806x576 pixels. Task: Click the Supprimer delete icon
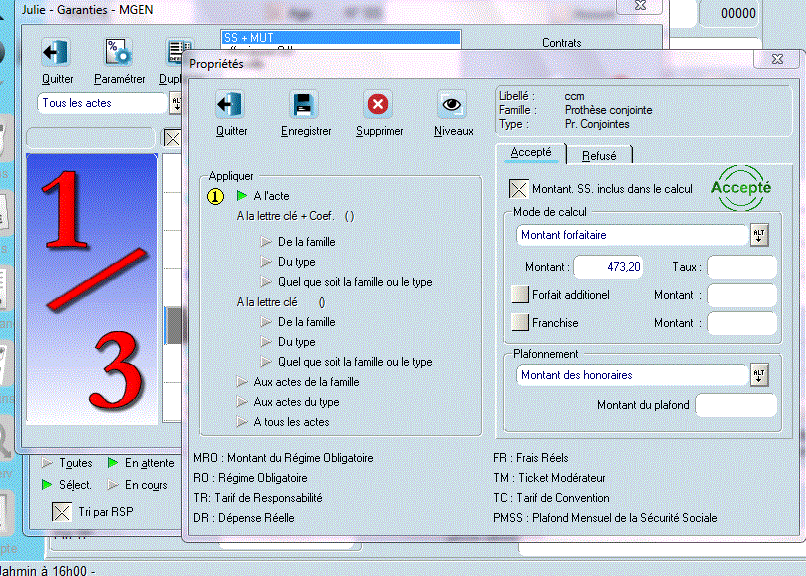tap(379, 105)
